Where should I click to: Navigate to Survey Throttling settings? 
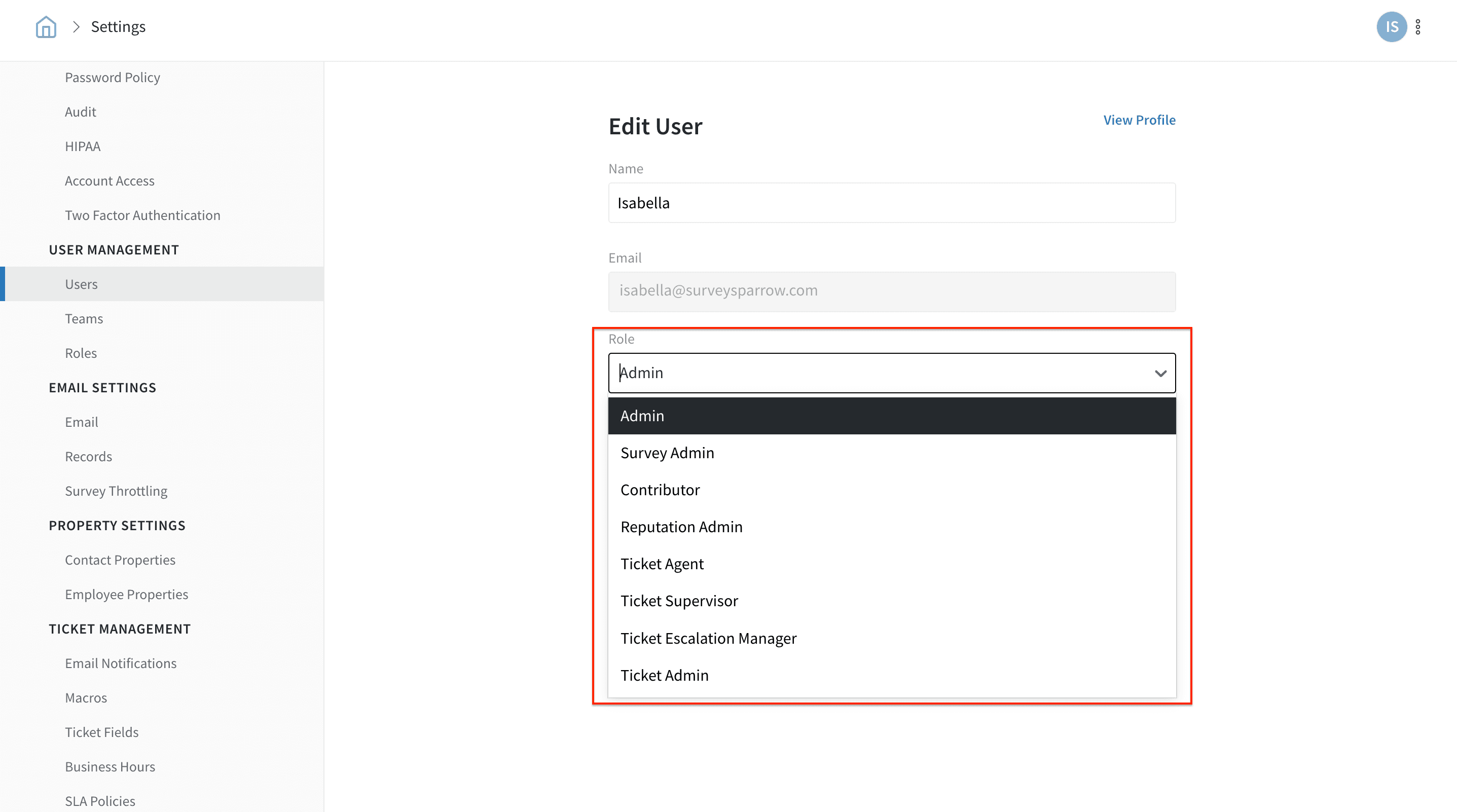[116, 491]
